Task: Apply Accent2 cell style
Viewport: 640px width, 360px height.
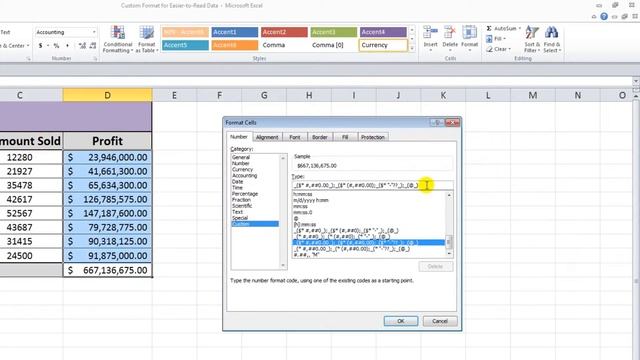Action: coord(284,32)
